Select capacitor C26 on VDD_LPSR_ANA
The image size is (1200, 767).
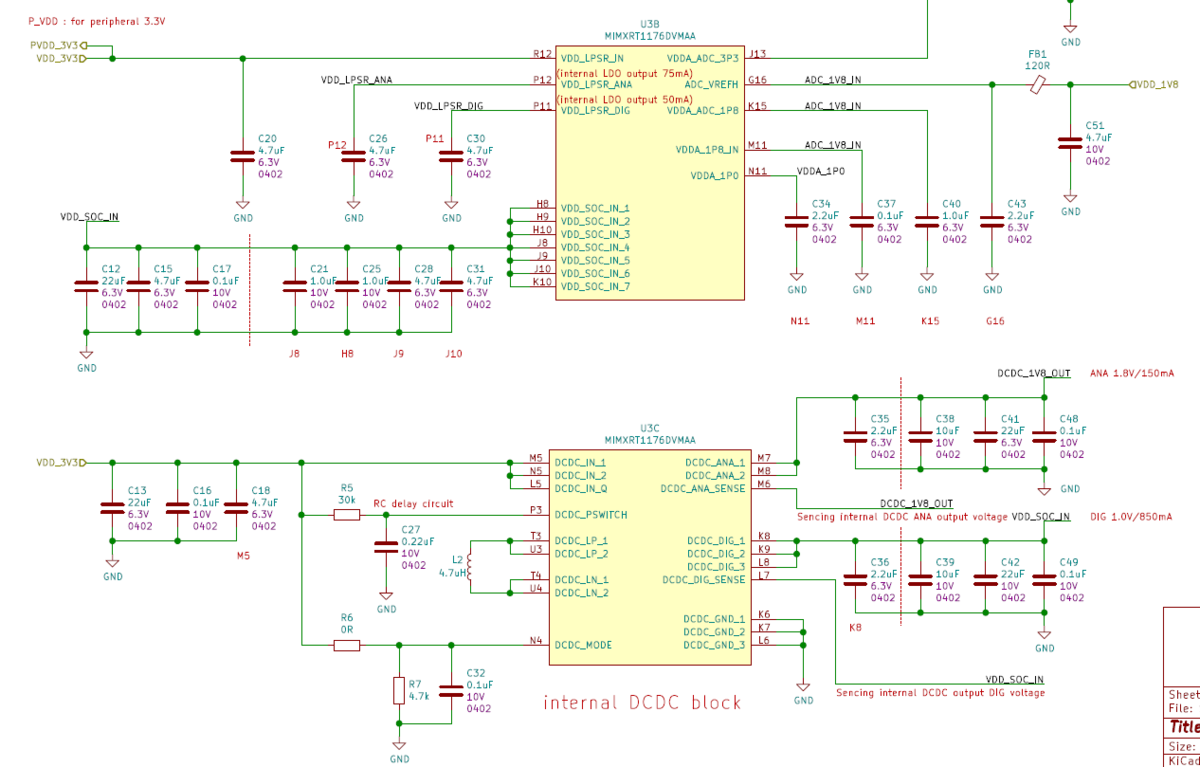coord(352,155)
